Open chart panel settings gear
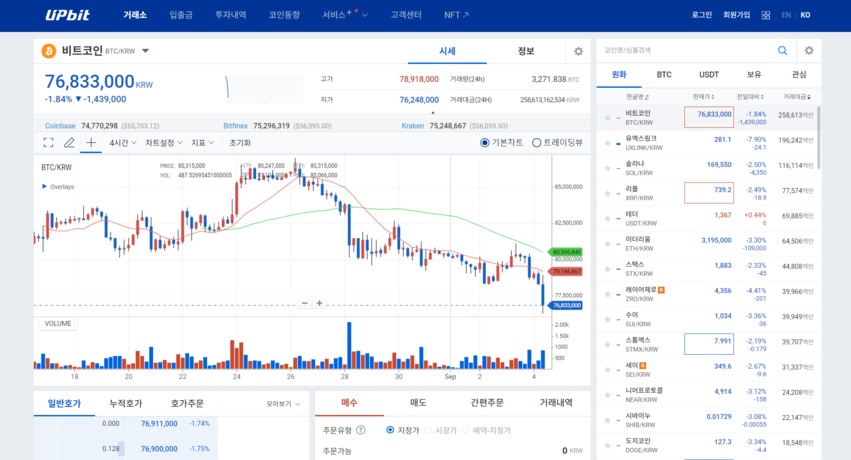 pos(578,51)
